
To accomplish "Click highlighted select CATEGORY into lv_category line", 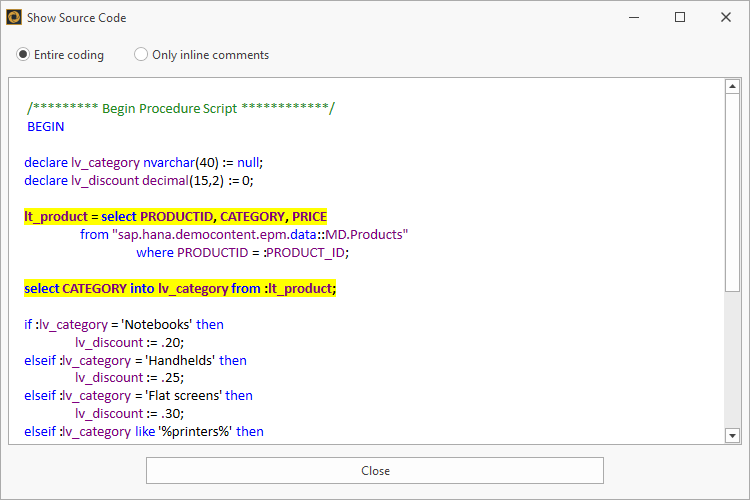I will tap(180, 288).
